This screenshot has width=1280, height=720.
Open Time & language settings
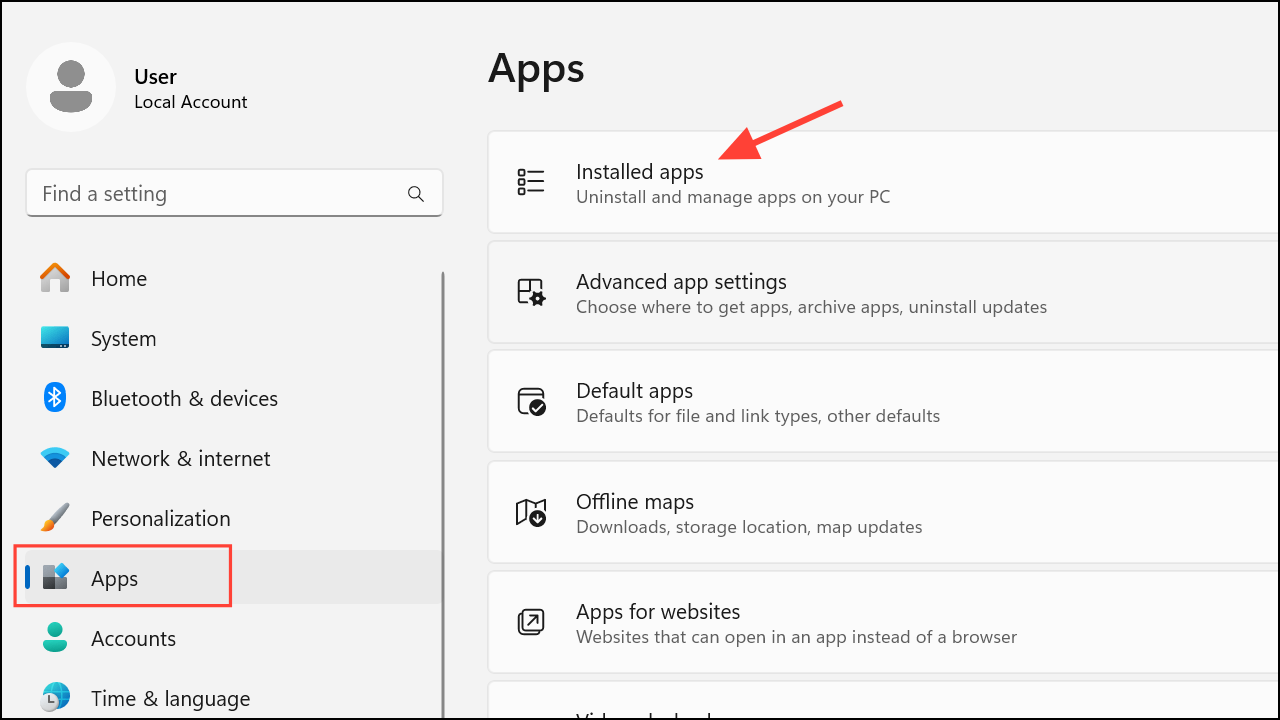170,698
